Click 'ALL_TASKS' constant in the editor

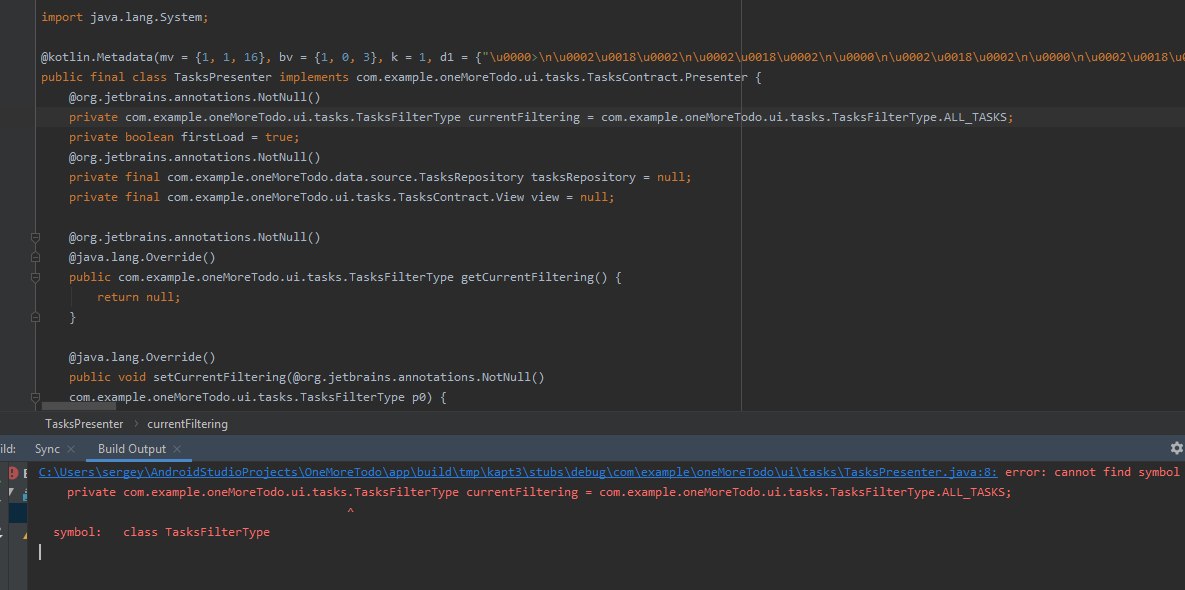(975, 117)
